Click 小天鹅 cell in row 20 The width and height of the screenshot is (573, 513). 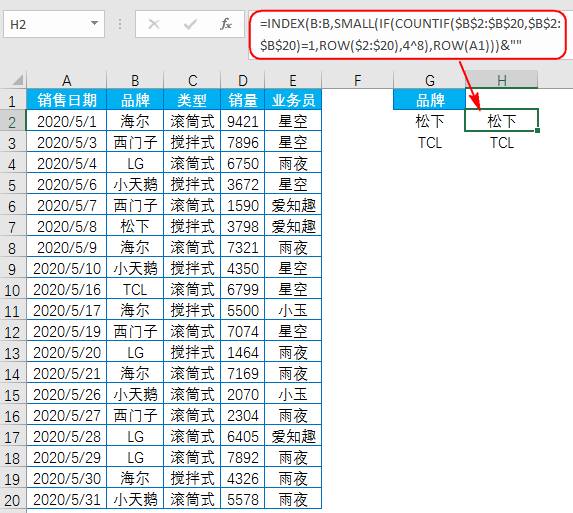135,499
